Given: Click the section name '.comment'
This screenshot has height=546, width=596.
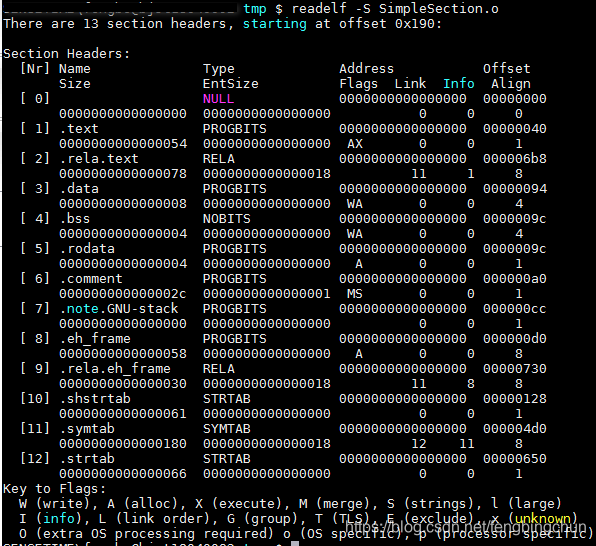Looking at the screenshot, I should 91,279.
